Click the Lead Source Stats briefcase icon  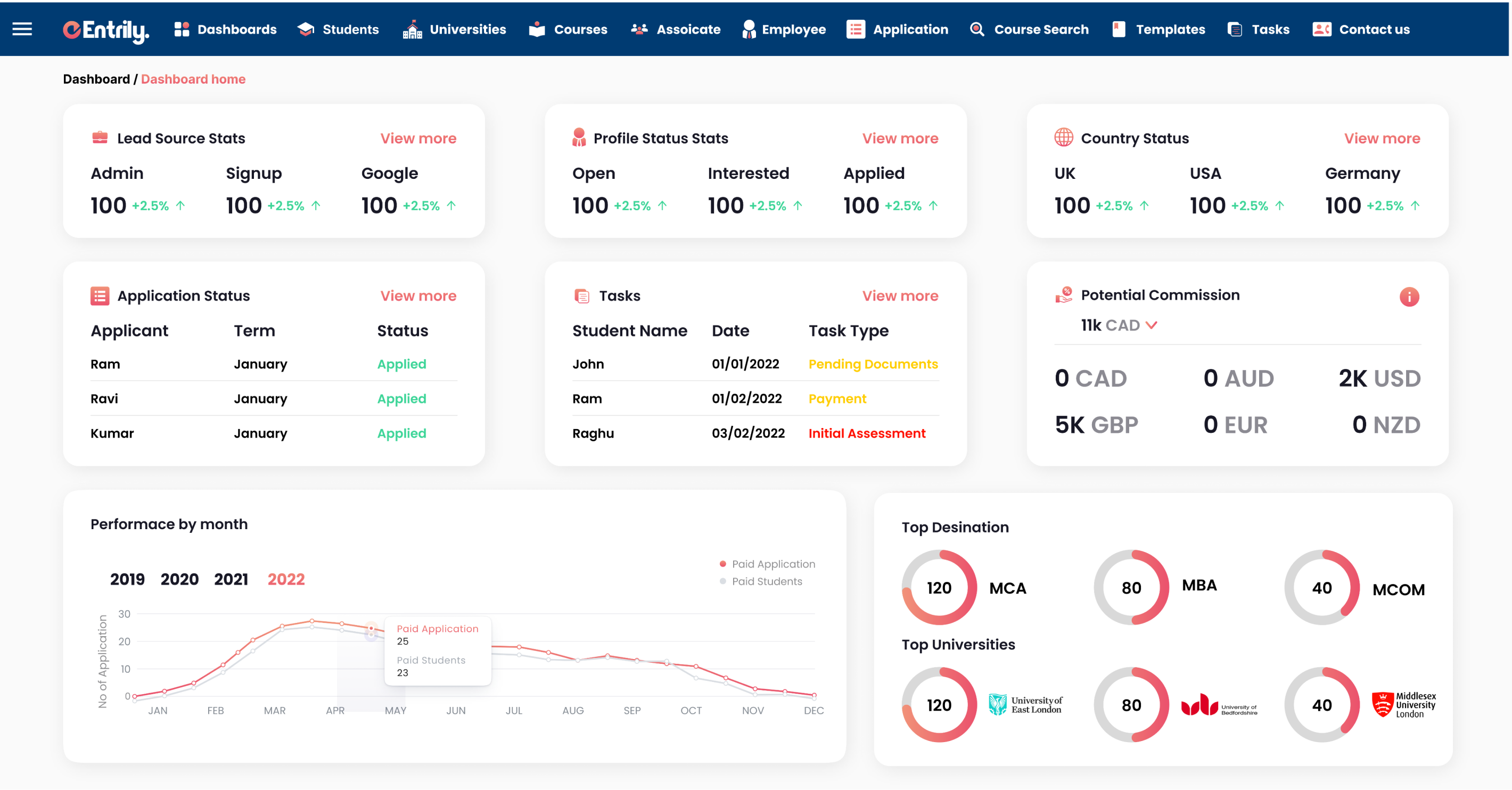pyautogui.click(x=100, y=137)
